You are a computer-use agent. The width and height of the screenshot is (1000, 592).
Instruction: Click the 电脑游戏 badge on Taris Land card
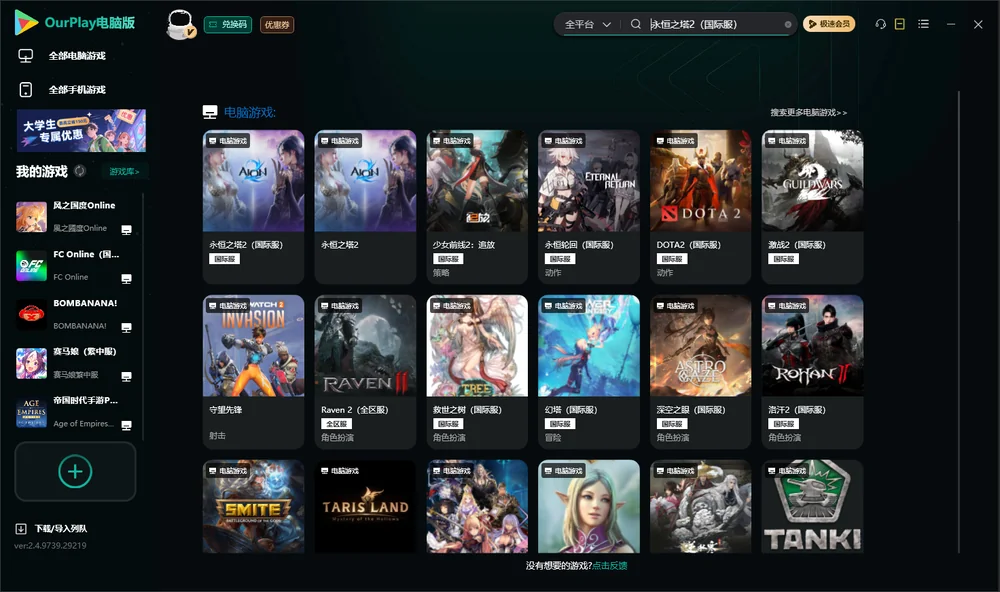tap(339, 471)
